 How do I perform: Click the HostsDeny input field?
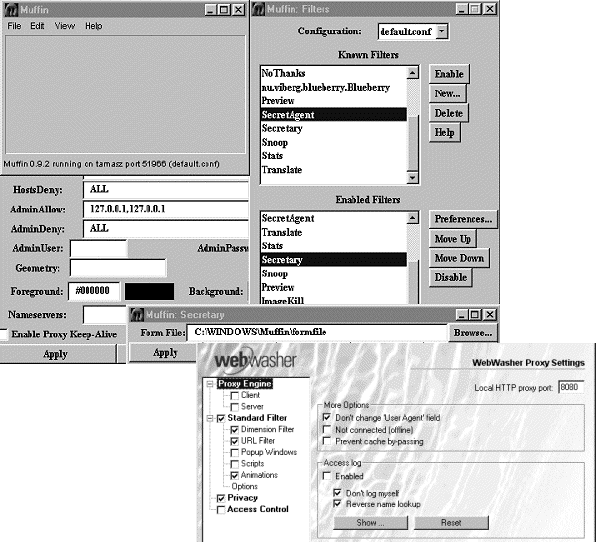click(166, 189)
